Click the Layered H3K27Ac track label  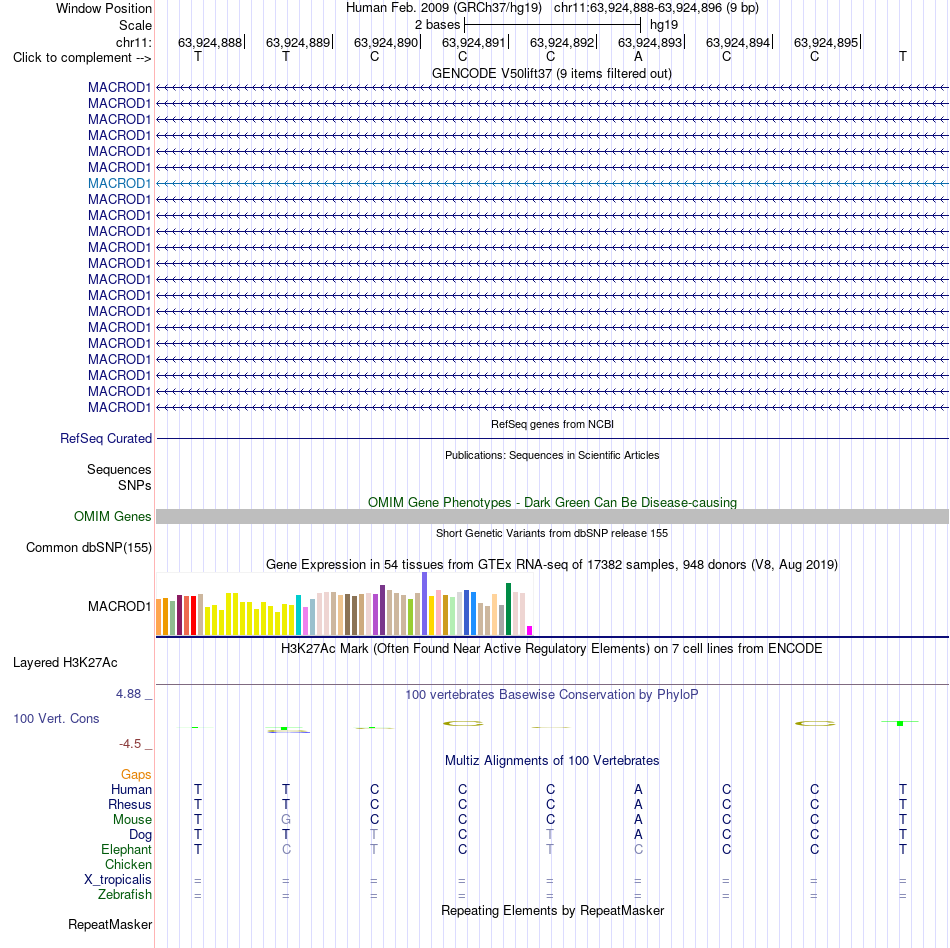[65, 662]
